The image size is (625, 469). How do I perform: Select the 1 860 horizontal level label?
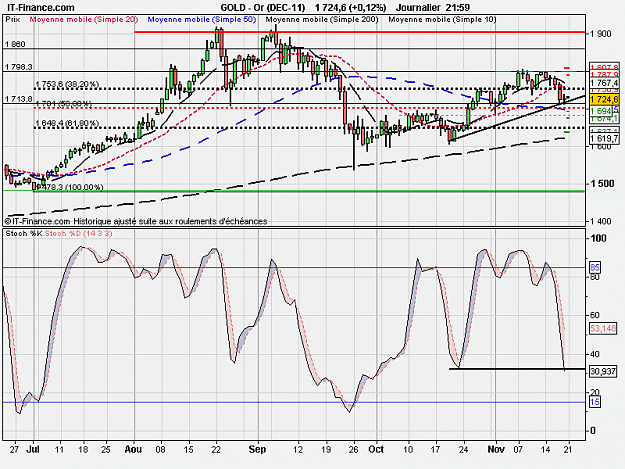coord(15,44)
